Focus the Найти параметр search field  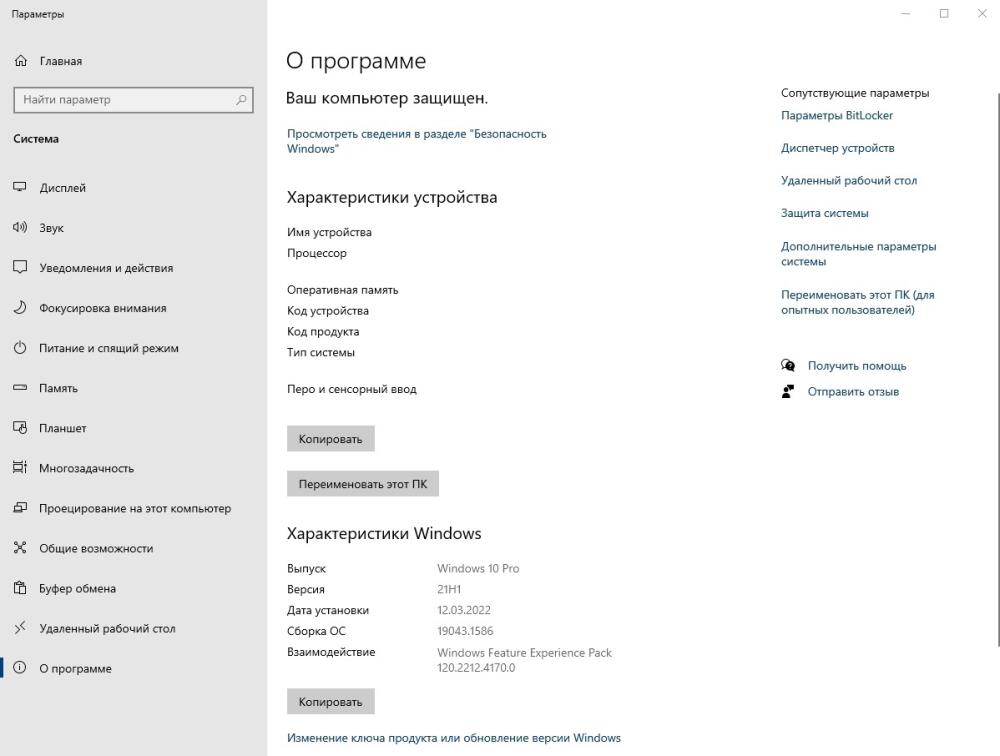[x=133, y=100]
